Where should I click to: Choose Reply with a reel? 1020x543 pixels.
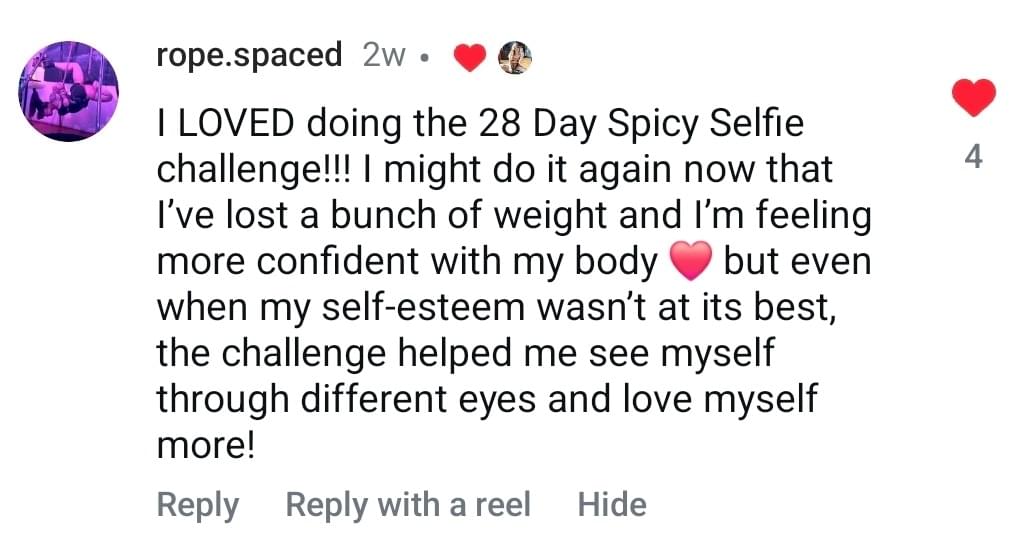[408, 505]
